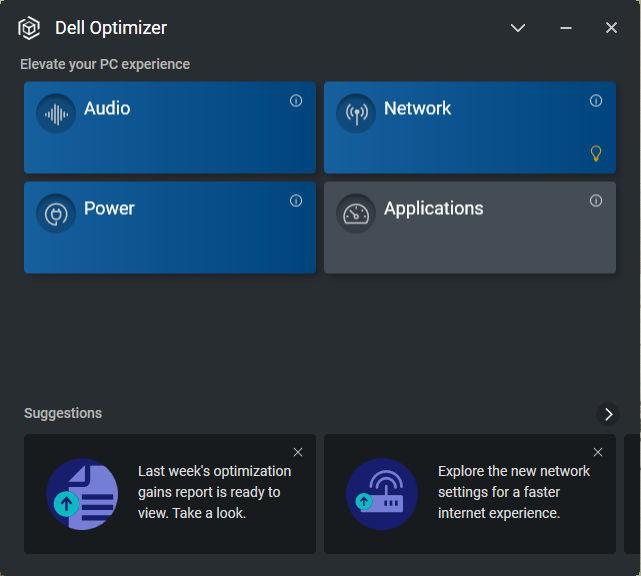This screenshot has width=641, height=576.
Task: Expand the chevron dropdown in title bar
Action: 518,28
